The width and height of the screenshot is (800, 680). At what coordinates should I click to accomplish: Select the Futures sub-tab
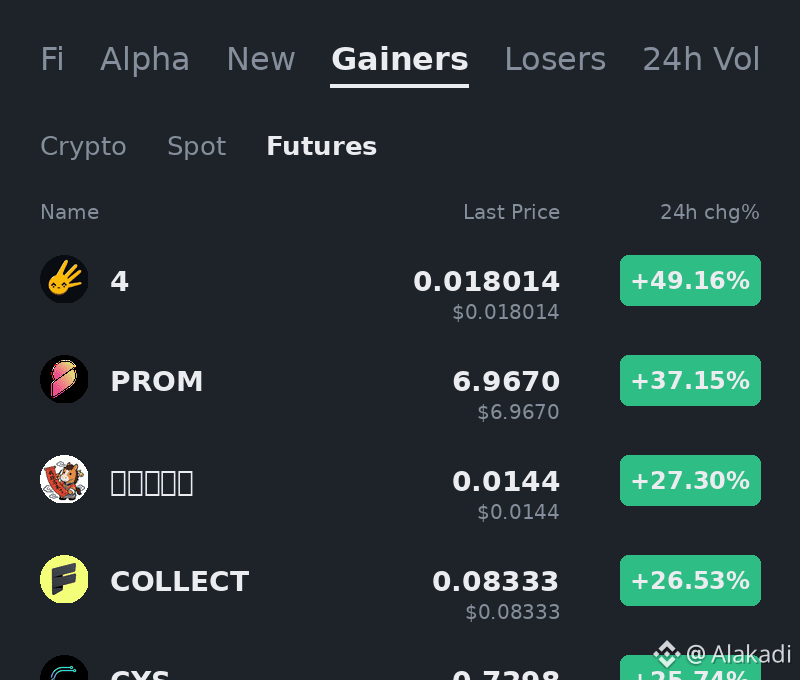321,146
